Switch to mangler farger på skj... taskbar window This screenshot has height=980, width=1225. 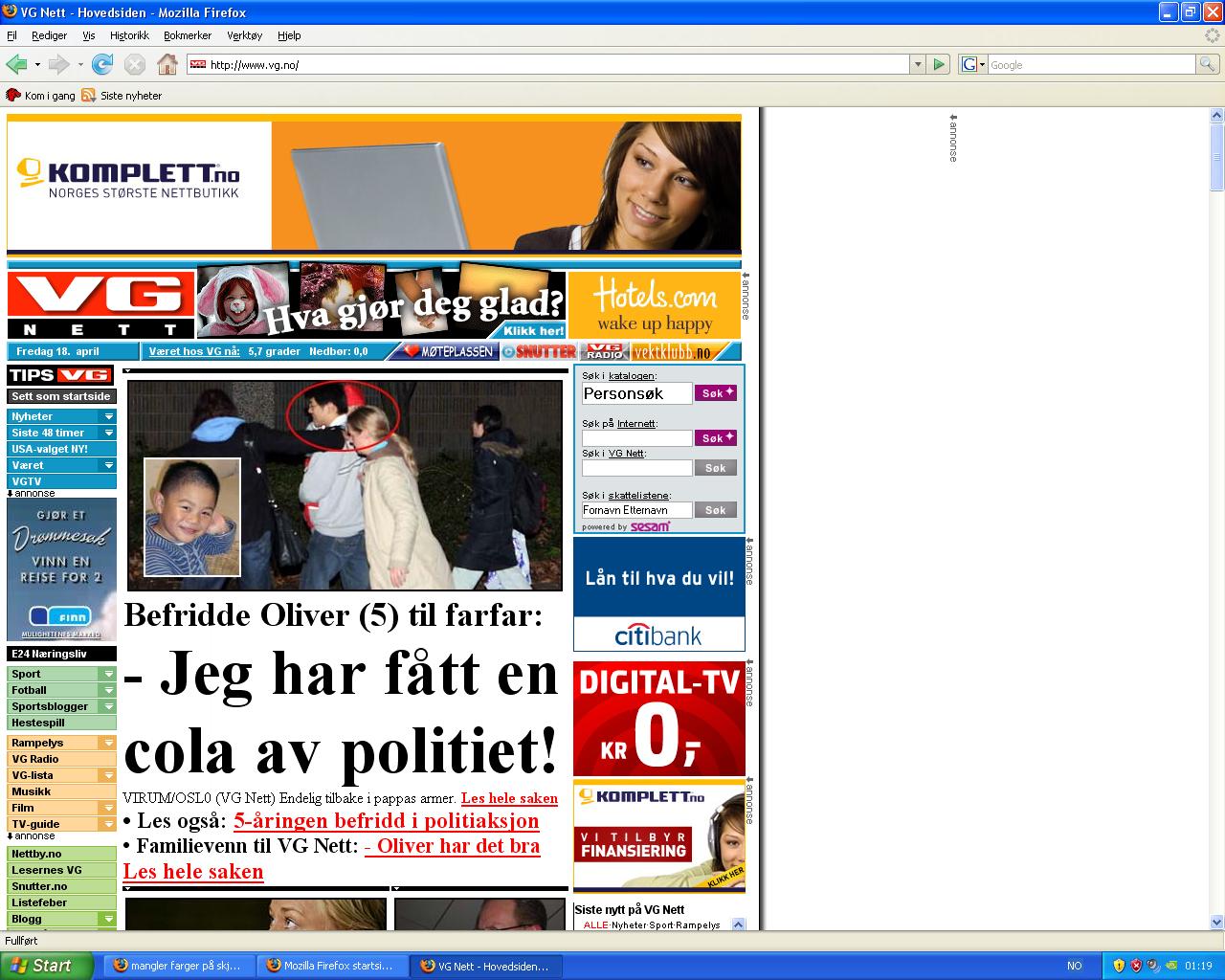click(179, 966)
